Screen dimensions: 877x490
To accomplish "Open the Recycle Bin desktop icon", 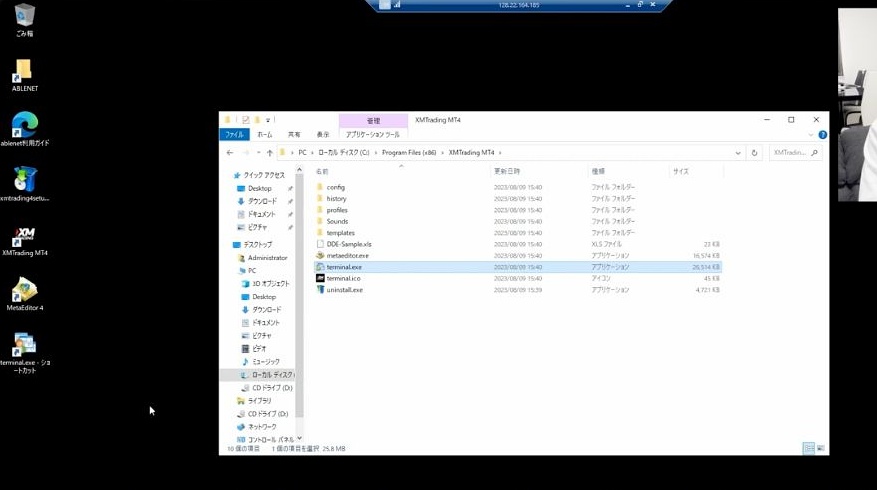I will point(24,20).
